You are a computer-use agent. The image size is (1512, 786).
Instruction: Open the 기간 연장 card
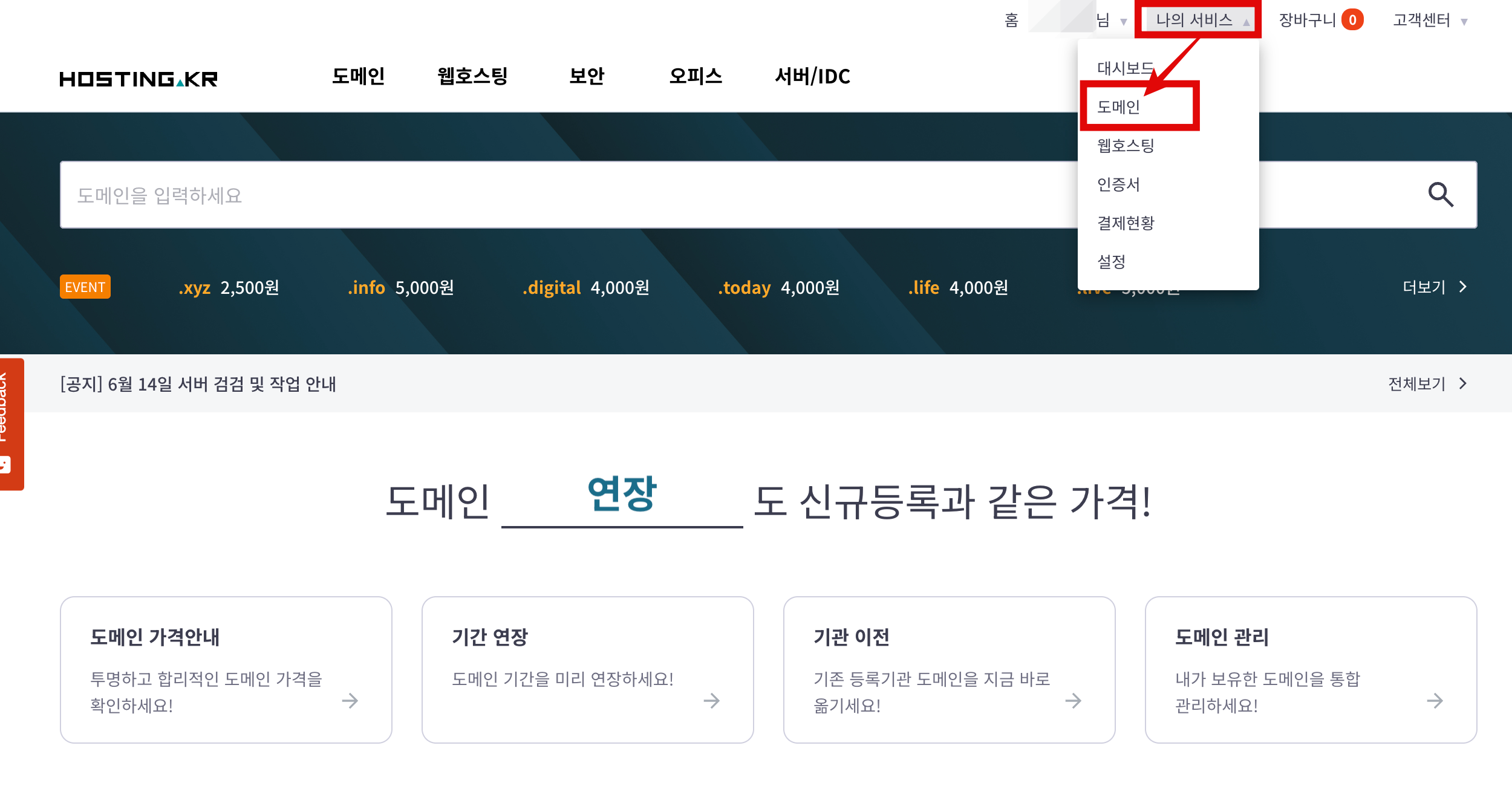tap(588, 670)
